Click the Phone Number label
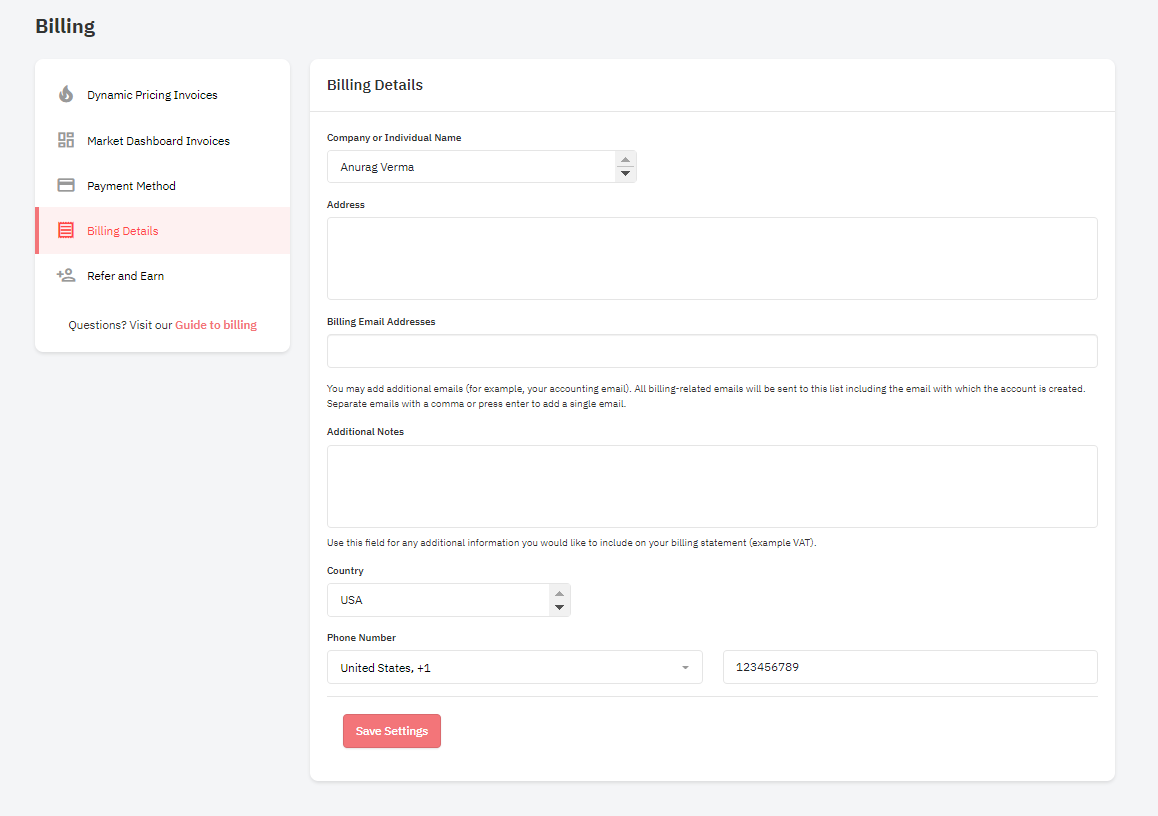 (x=361, y=638)
